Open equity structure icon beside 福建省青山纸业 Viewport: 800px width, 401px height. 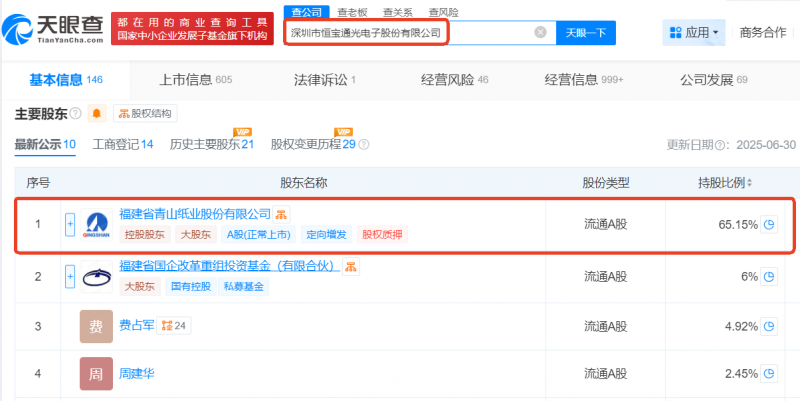(x=281, y=214)
